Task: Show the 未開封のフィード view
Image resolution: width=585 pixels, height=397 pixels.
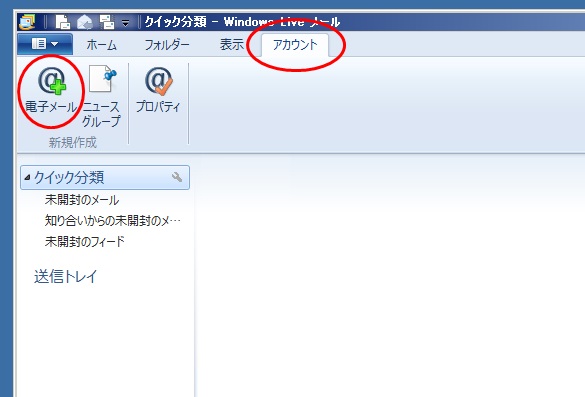Action: (x=85, y=241)
